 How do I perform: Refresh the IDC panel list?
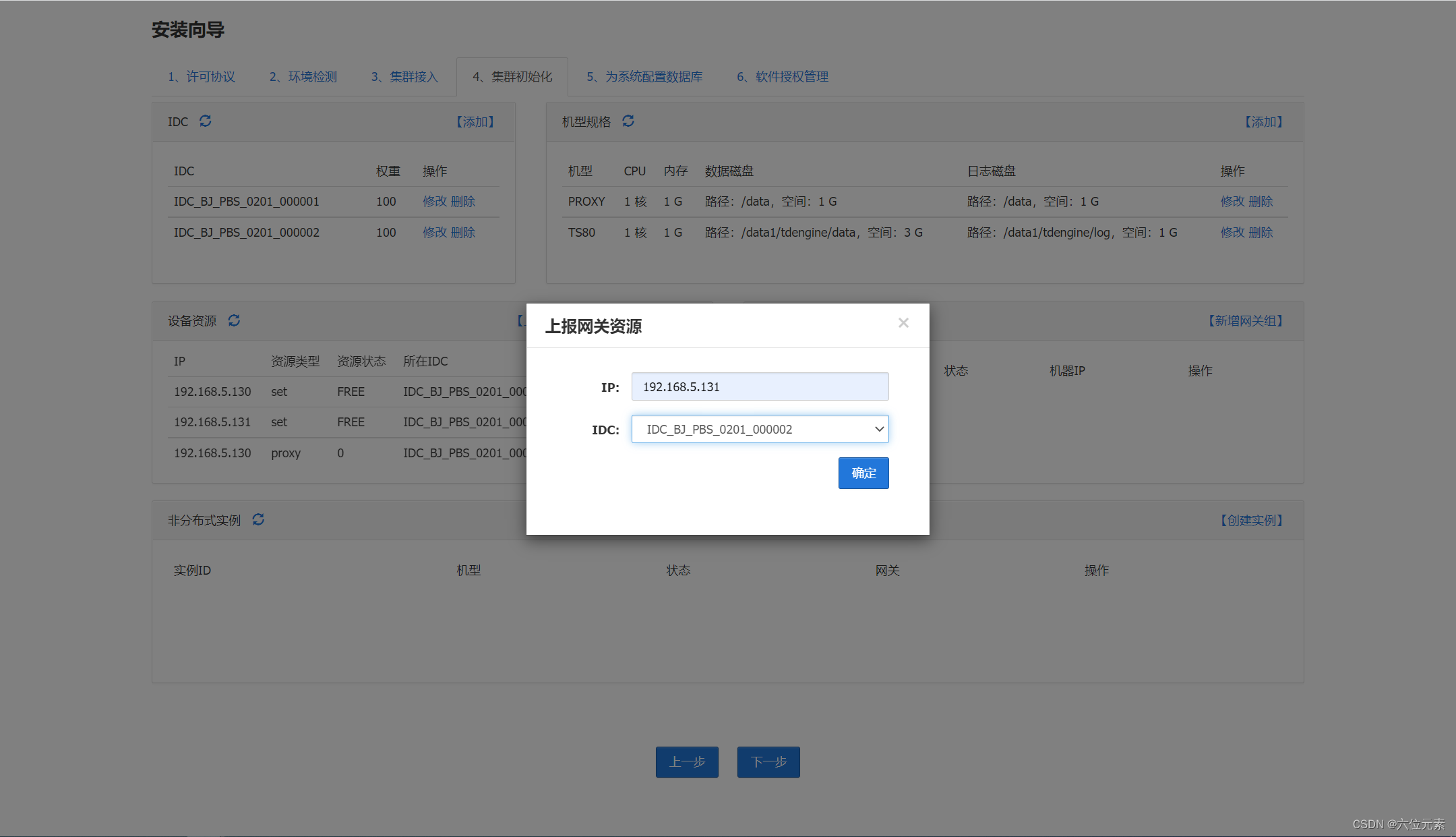(206, 121)
